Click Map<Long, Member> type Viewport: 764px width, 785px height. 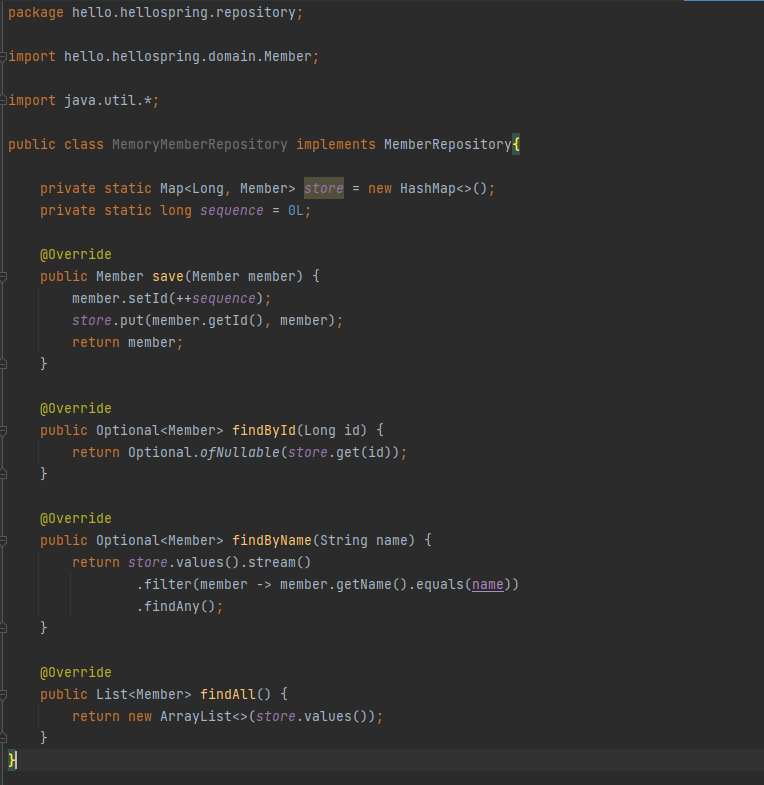(x=228, y=189)
